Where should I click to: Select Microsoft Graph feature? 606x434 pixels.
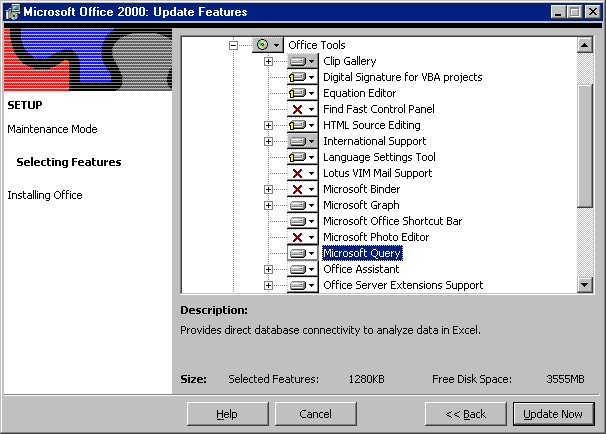click(361, 205)
